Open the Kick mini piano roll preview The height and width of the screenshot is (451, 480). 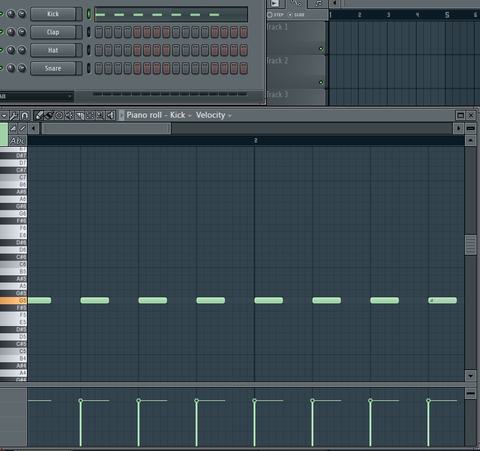pyautogui.click(x=171, y=14)
